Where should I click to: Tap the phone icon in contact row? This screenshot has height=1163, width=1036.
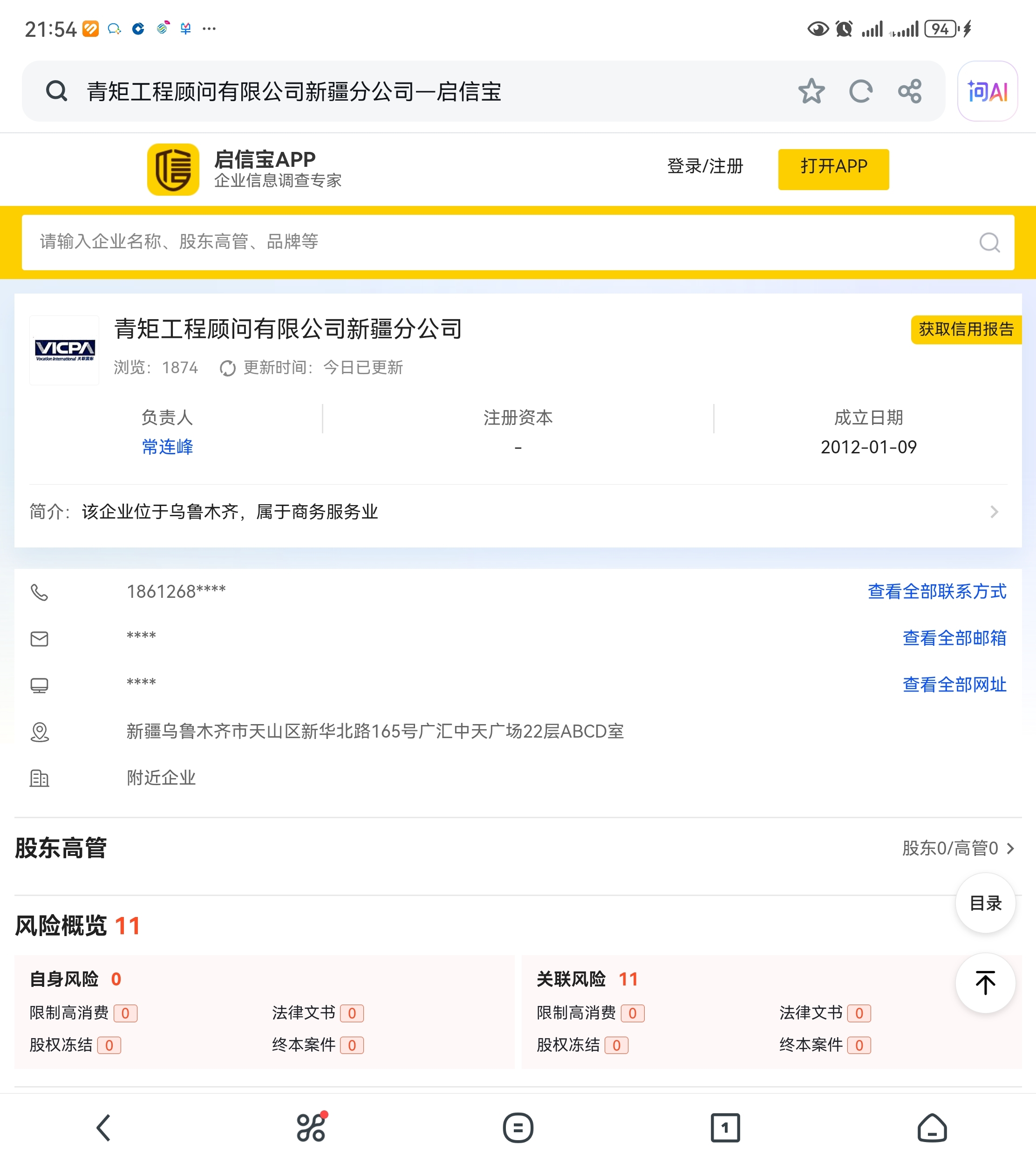click(39, 593)
